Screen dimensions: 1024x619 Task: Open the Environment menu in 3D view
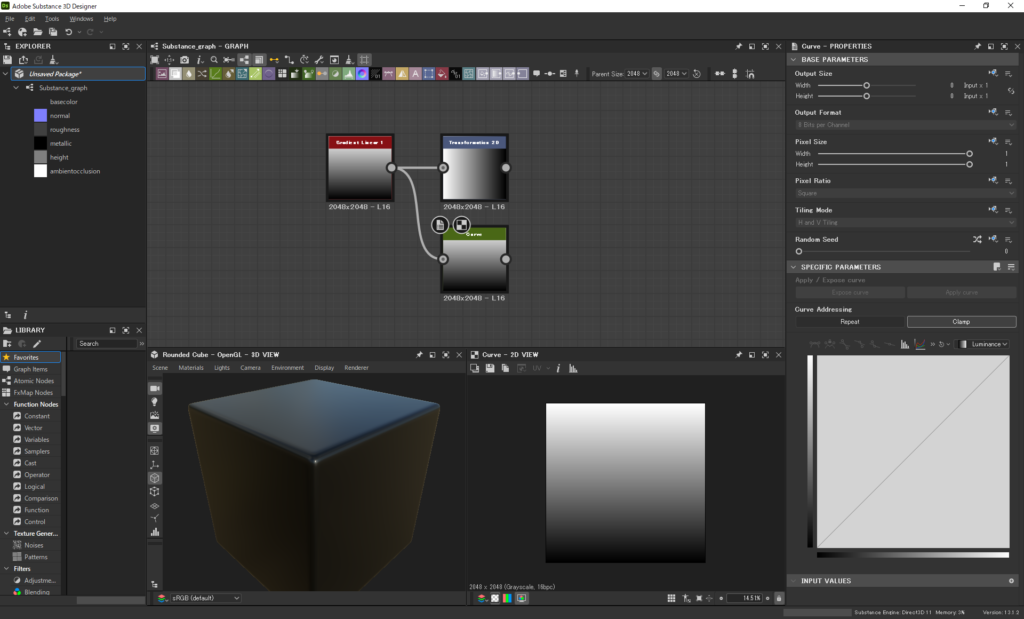click(x=287, y=368)
